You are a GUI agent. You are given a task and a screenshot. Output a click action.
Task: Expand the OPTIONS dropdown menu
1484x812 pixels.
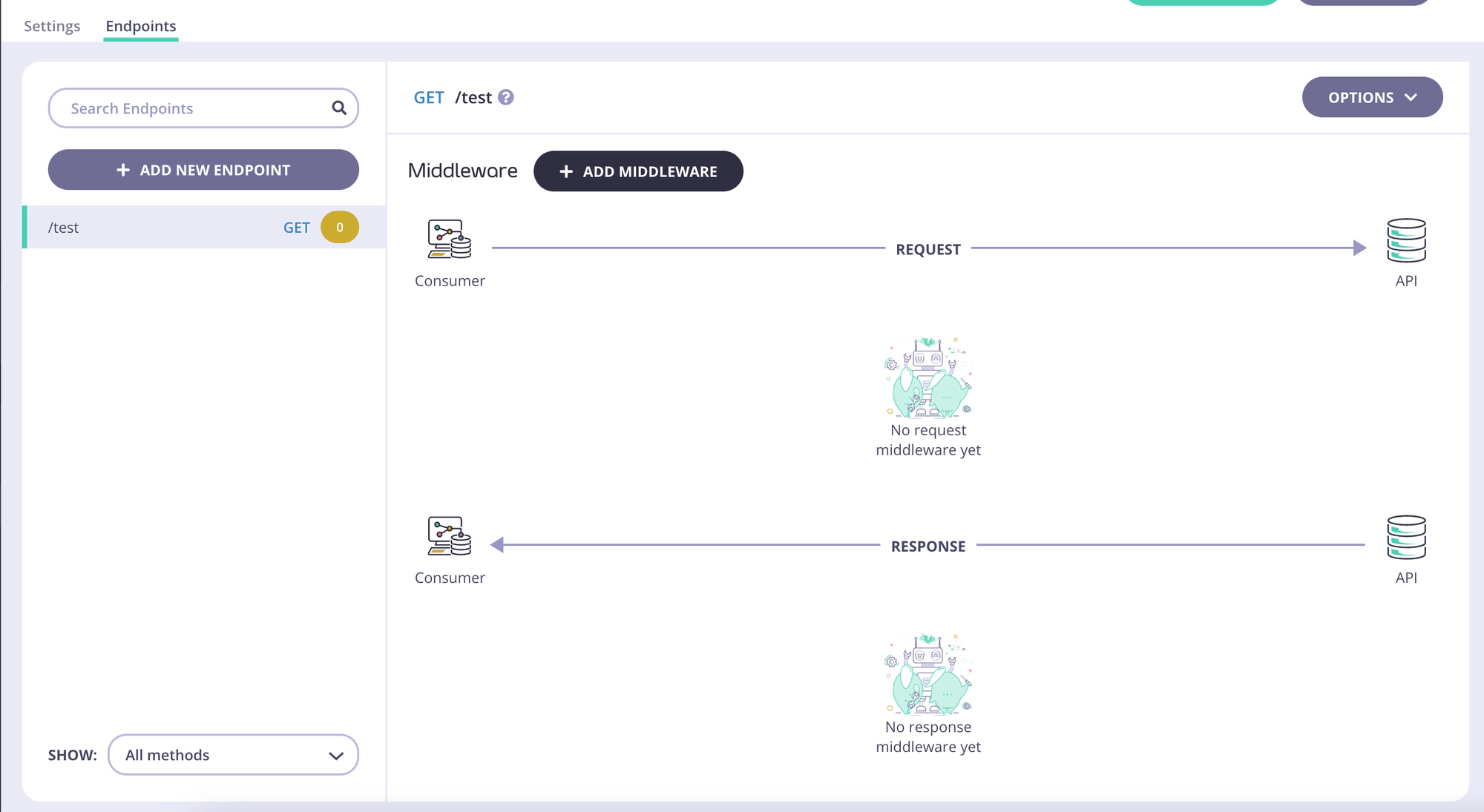(1372, 97)
